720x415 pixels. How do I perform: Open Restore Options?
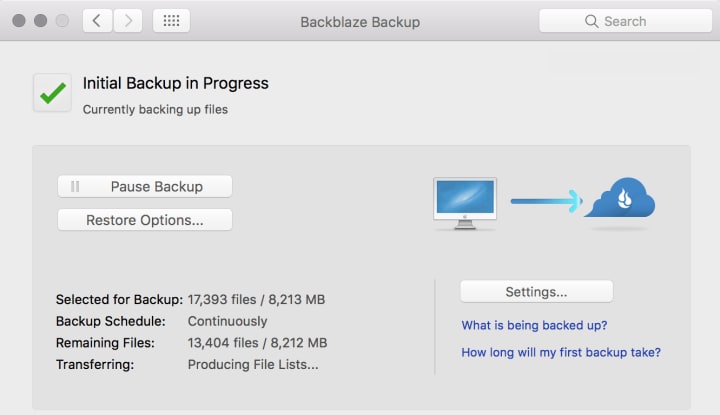point(145,220)
